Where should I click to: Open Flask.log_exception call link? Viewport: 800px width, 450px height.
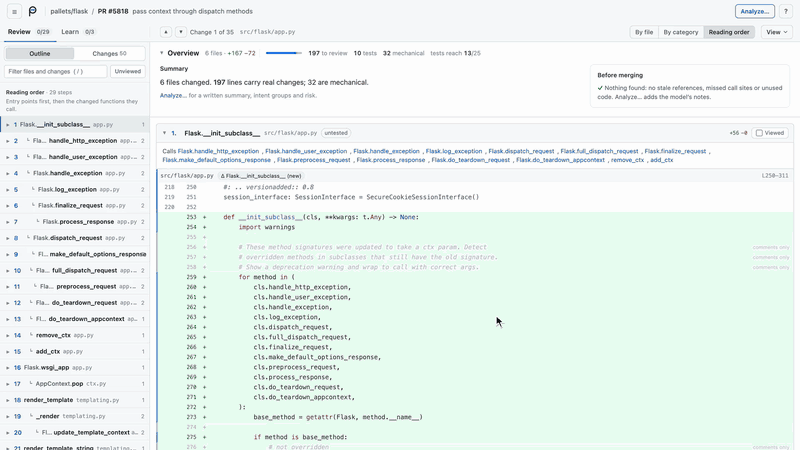(454, 151)
